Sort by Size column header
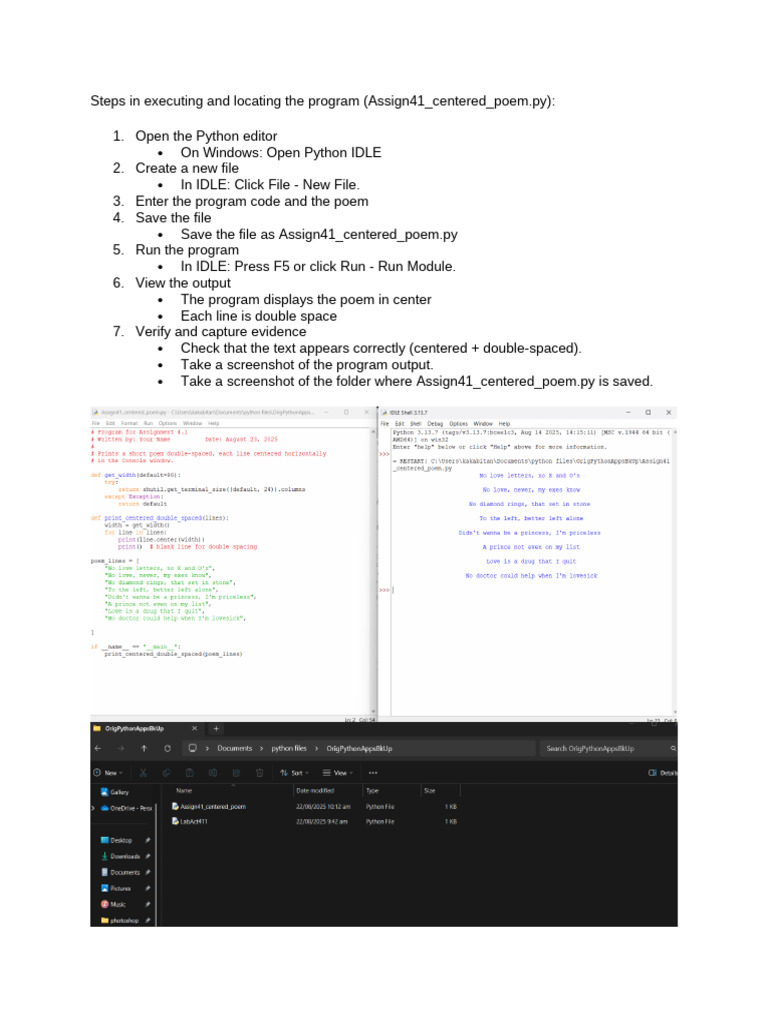 [x=430, y=790]
